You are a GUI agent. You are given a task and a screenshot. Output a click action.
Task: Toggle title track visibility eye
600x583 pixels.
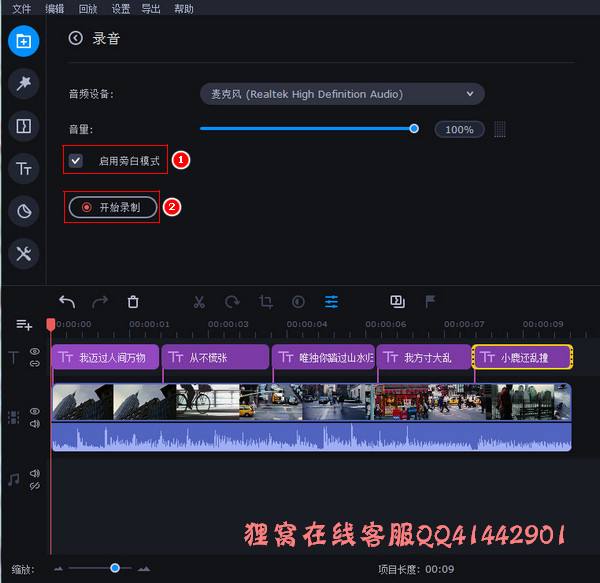35,351
